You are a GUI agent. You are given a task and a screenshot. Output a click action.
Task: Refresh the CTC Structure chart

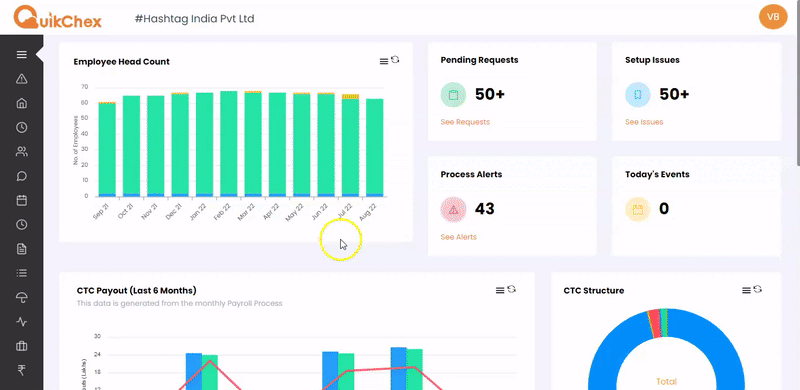point(758,289)
